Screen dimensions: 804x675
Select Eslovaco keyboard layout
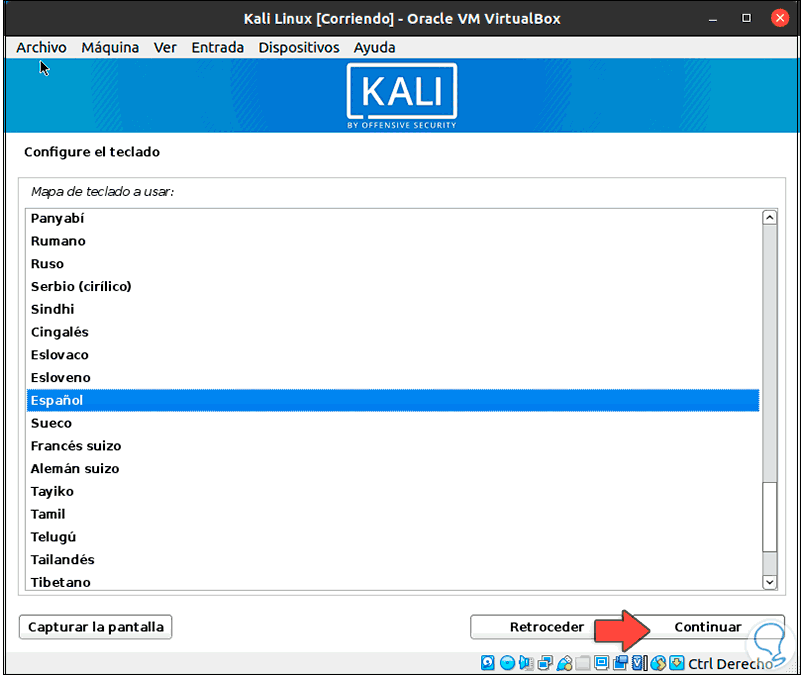[x=393, y=355]
